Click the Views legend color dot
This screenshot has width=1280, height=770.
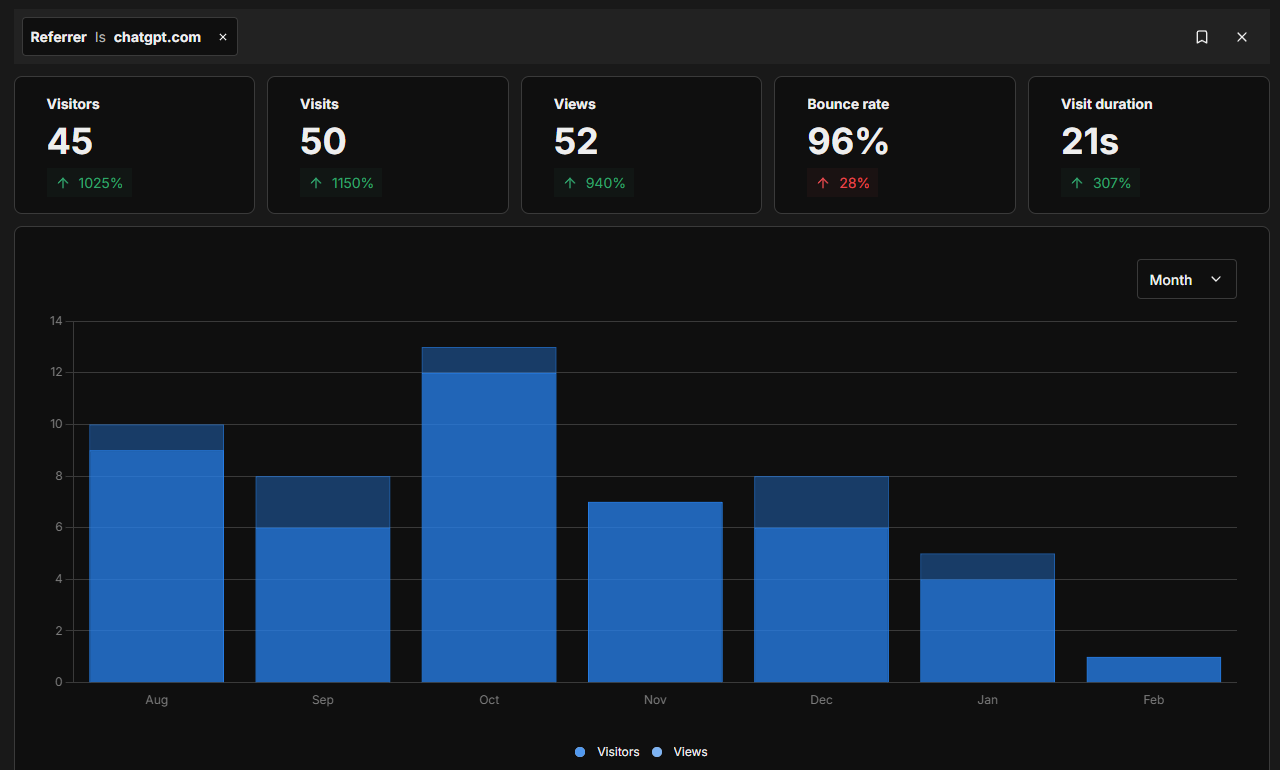pyautogui.click(x=657, y=752)
